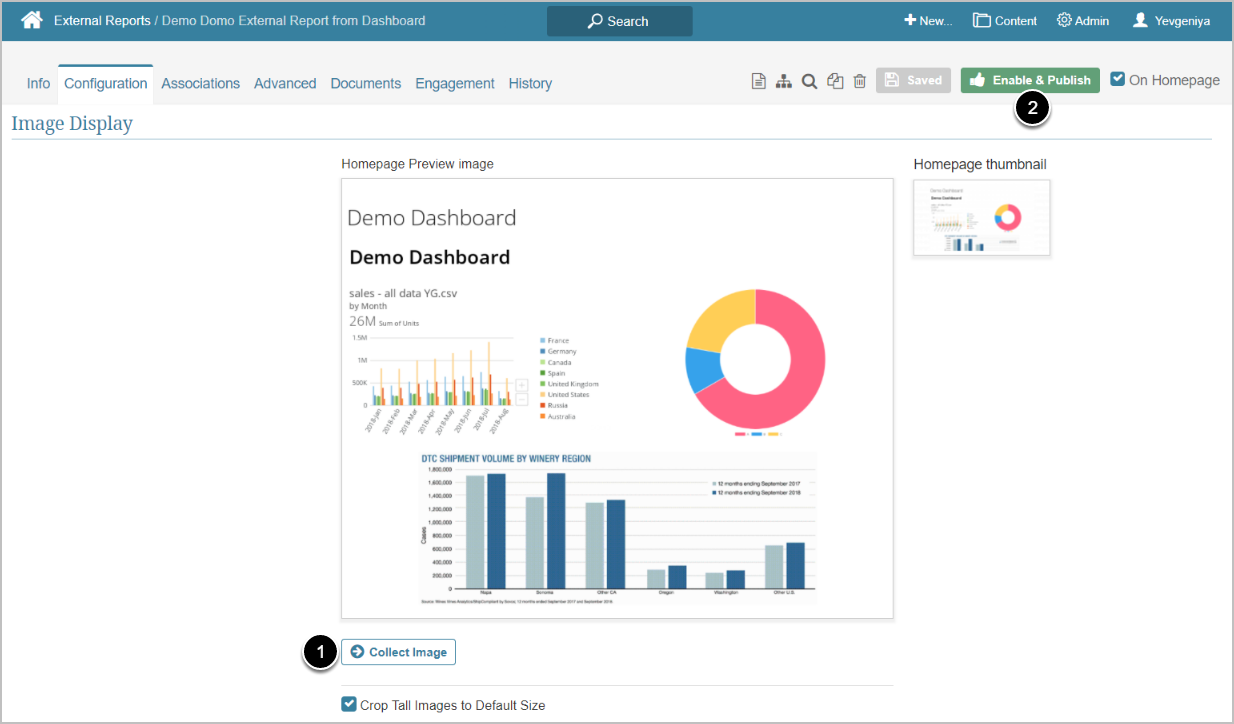The image size is (1234, 724).
Task: Click the Search field in header
Action: [619, 21]
